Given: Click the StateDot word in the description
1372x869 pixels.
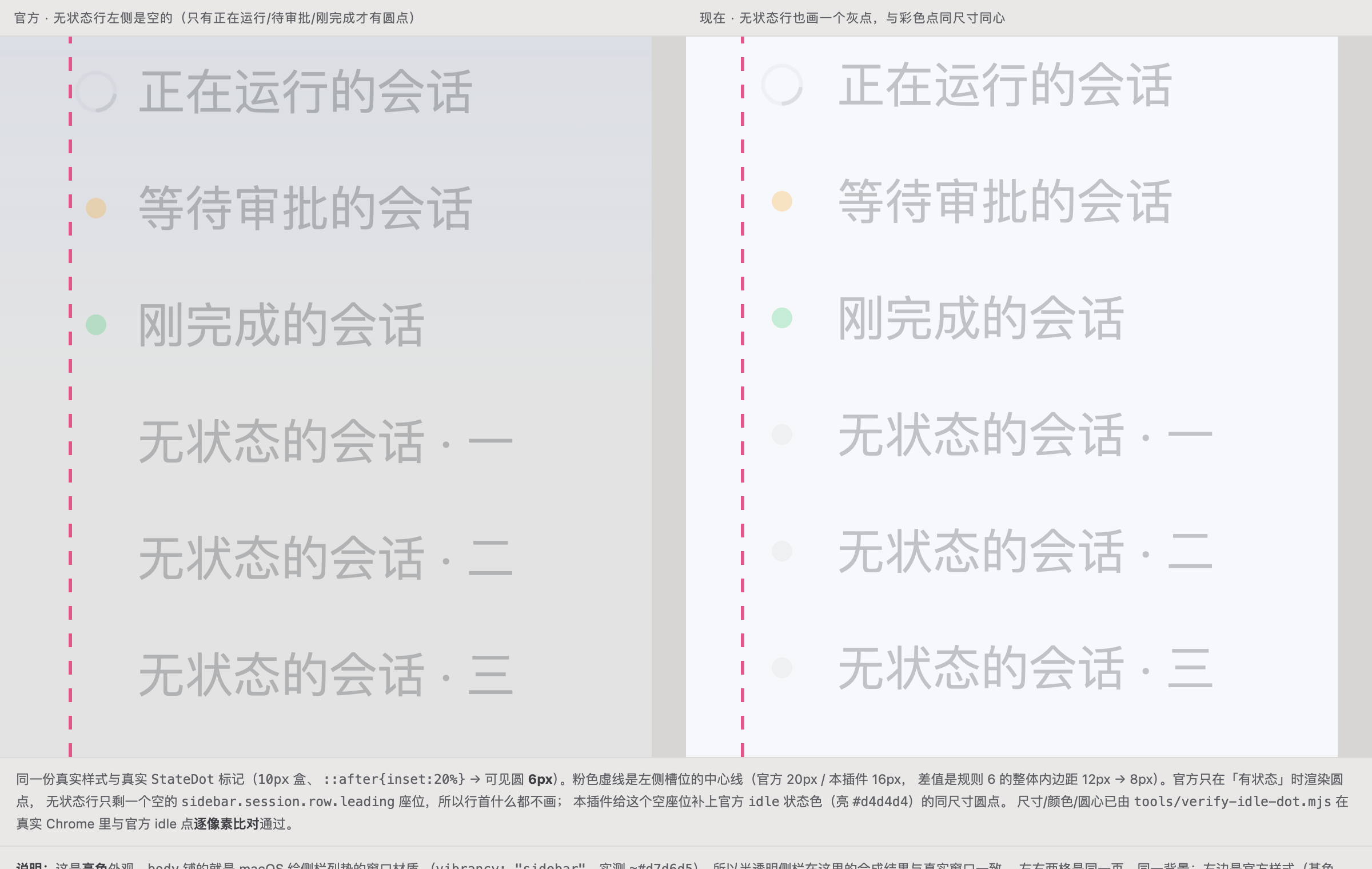Looking at the screenshot, I should pyautogui.click(x=182, y=779).
